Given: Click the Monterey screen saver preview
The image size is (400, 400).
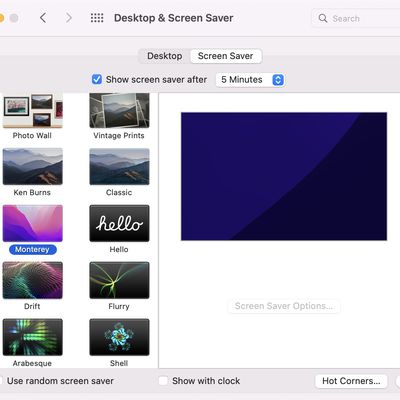Looking at the screenshot, I should coord(284,176).
